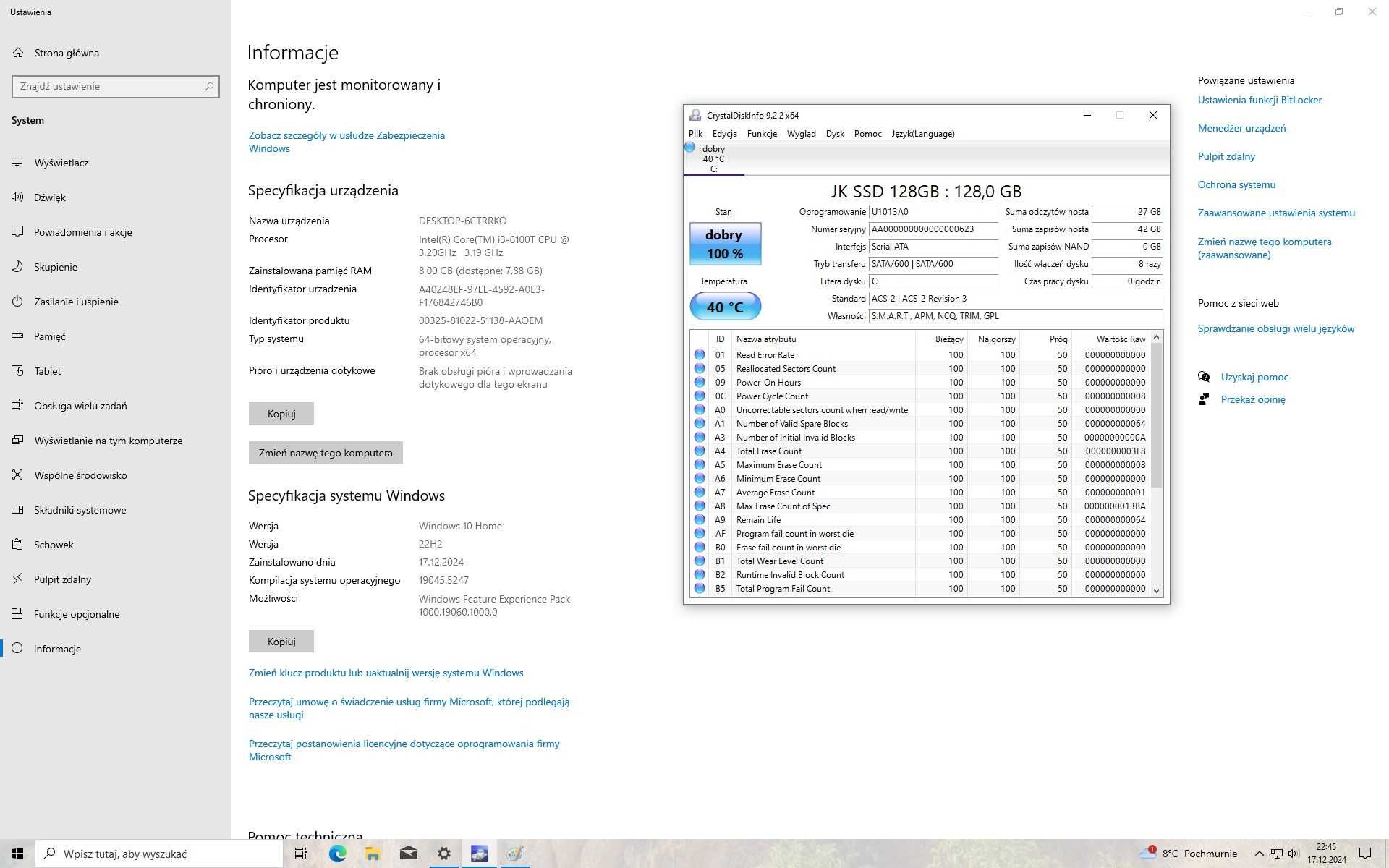Open File Explorer from taskbar
Viewport: 1389px width, 868px height.
373,854
